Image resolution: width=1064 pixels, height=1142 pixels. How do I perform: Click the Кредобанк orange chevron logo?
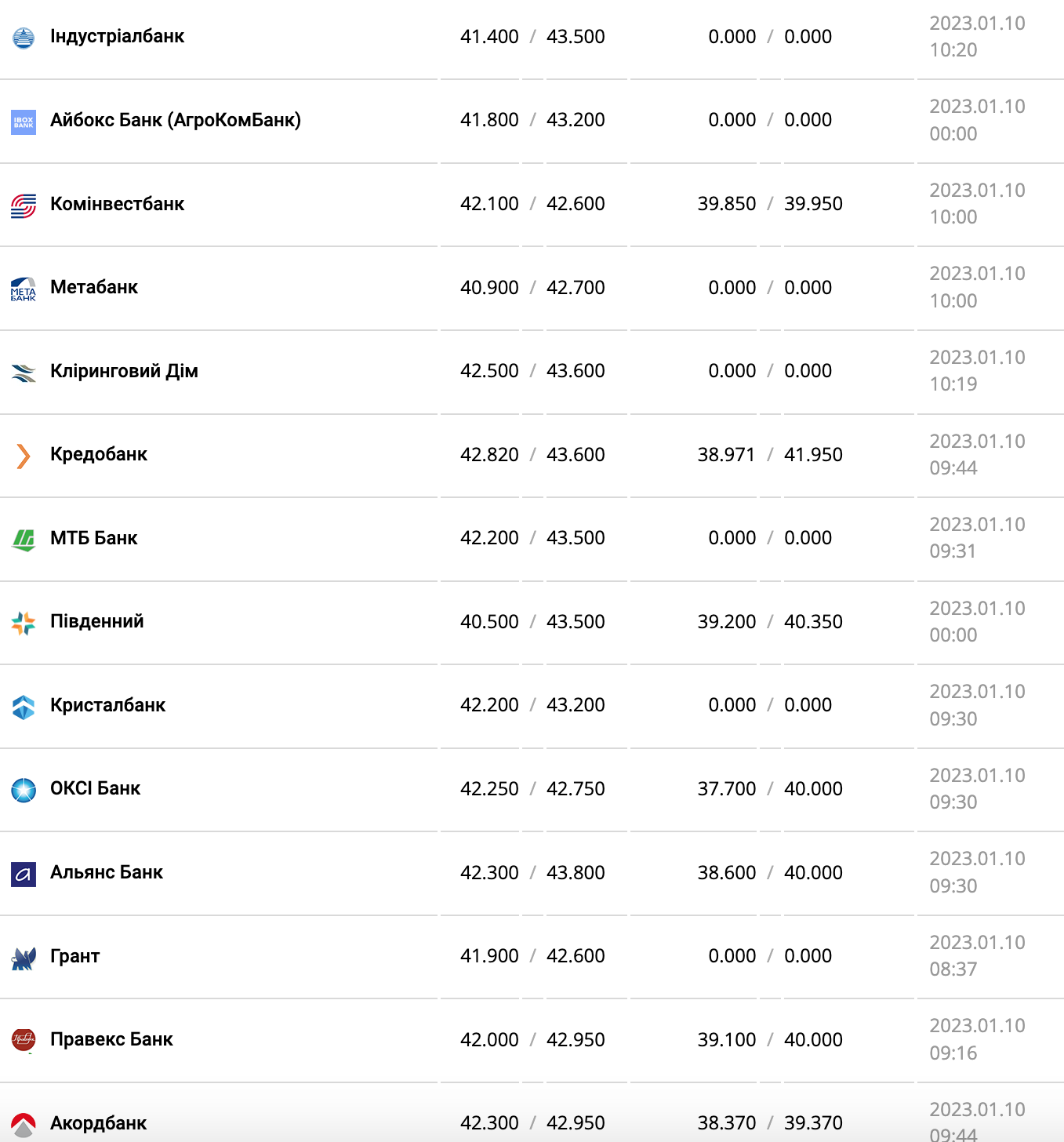click(24, 456)
